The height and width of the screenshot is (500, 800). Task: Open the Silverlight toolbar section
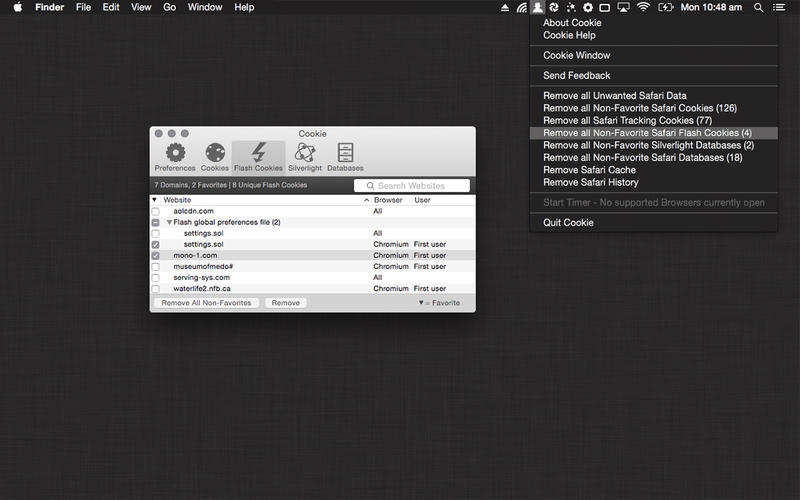[305, 157]
